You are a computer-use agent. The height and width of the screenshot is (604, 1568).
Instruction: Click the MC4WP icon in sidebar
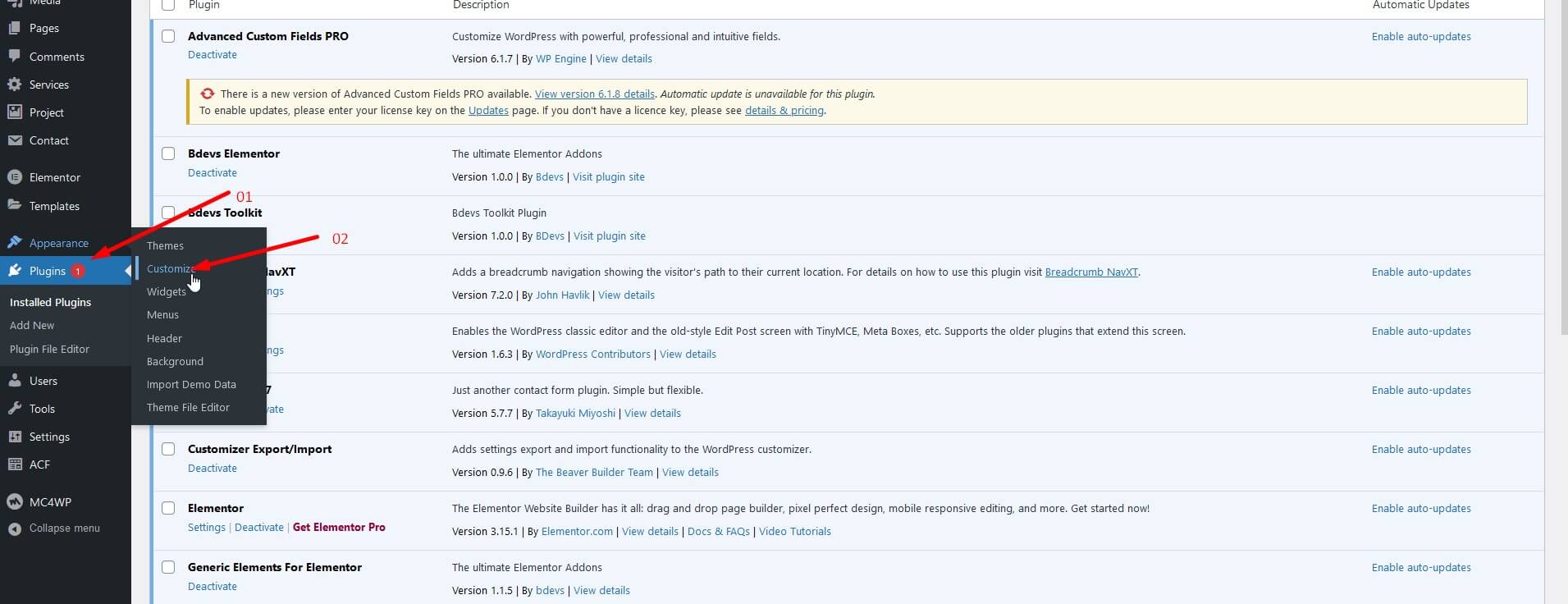click(14, 502)
